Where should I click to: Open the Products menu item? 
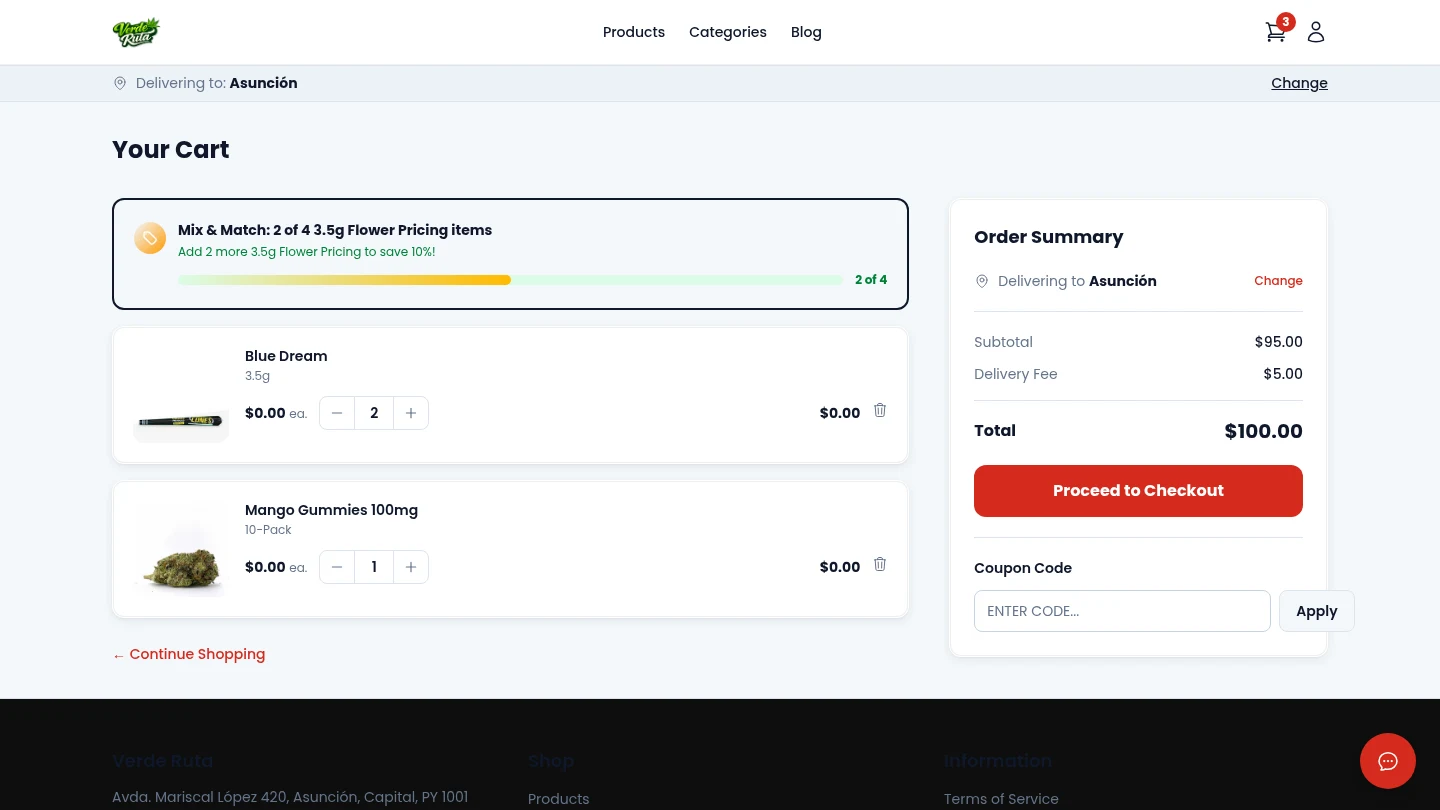[633, 32]
